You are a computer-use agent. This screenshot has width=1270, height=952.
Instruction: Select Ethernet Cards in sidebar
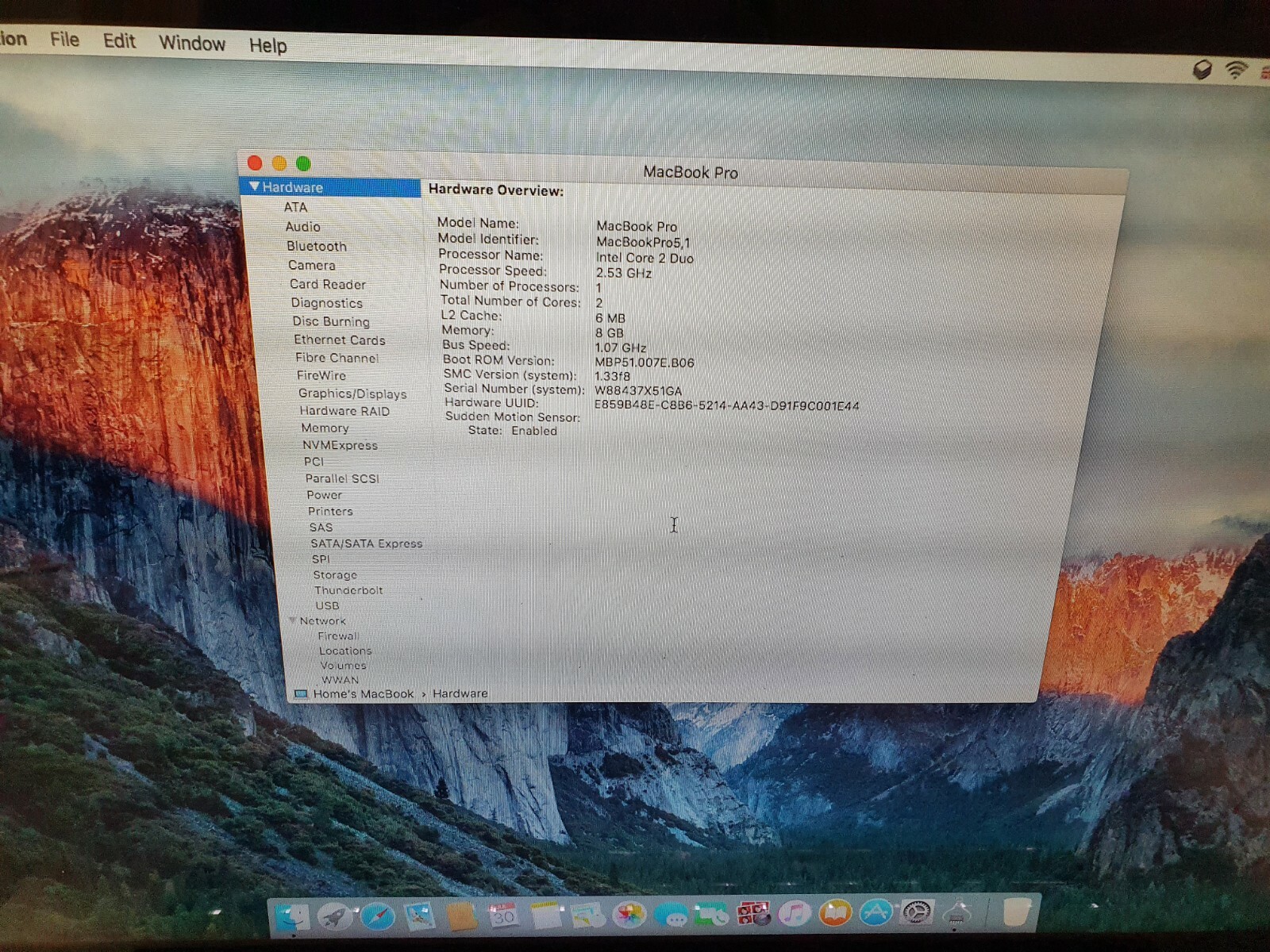(340, 340)
